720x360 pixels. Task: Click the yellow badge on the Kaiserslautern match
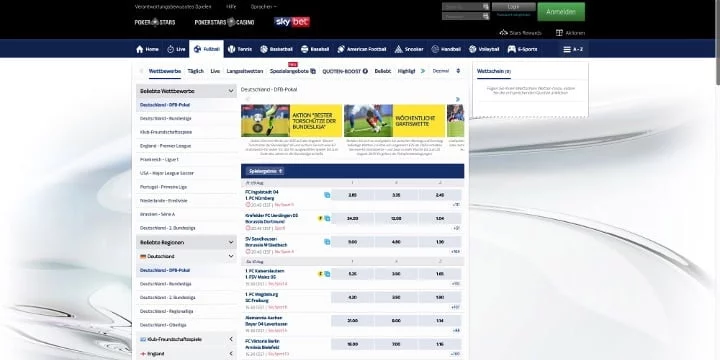(x=321, y=274)
